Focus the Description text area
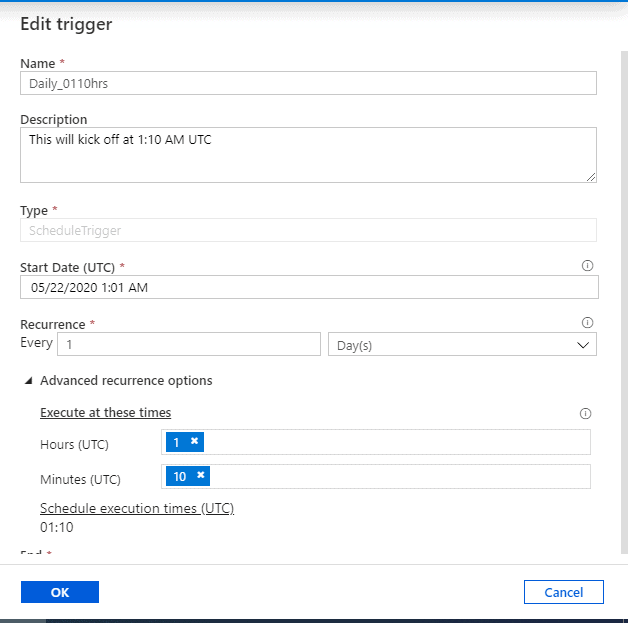 pyautogui.click(x=308, y=155)
